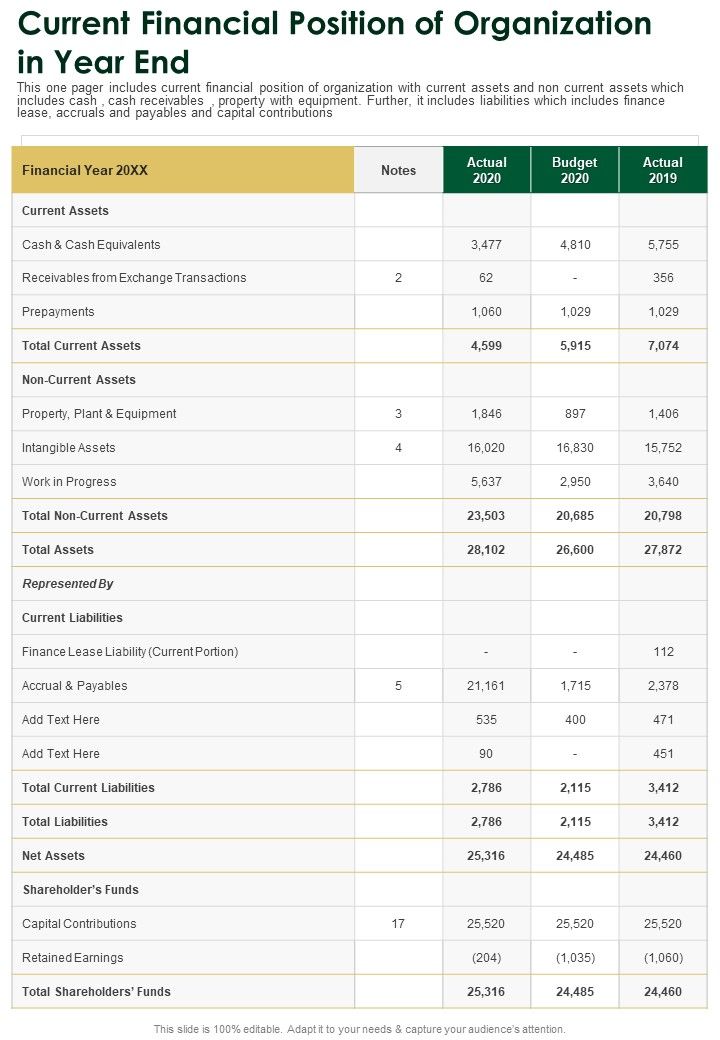The width and height of the screenshot is (720, 1040).
Task: Select the 5,637 work in progress value
Action: (x=486, y=482)
